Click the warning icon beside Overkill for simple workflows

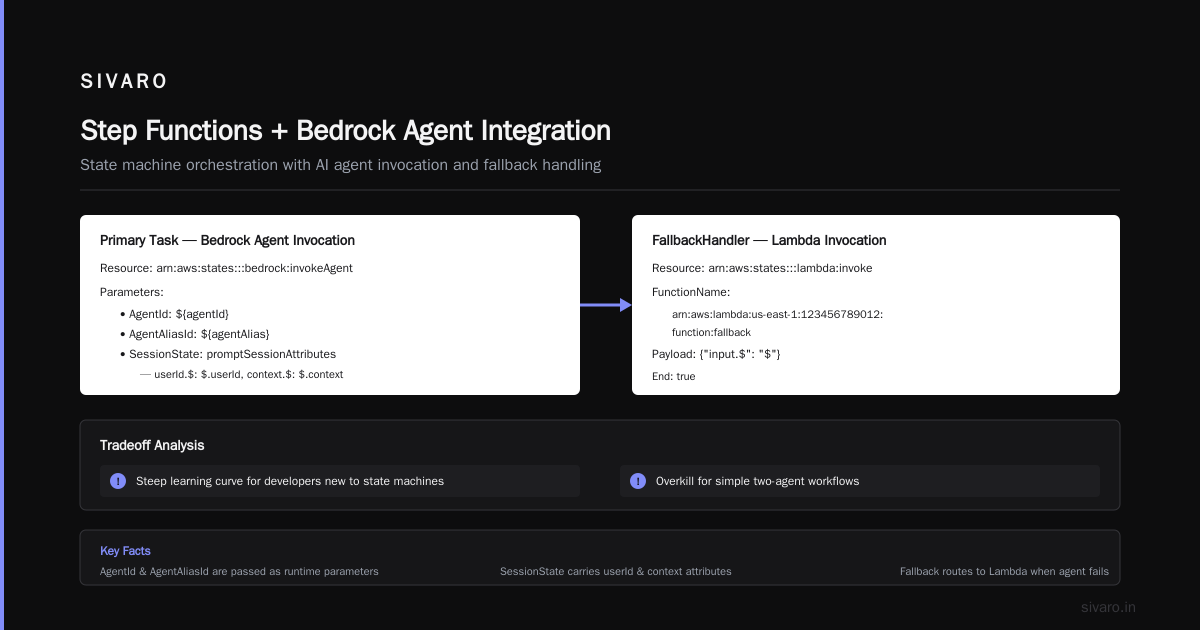coord(638,481)
